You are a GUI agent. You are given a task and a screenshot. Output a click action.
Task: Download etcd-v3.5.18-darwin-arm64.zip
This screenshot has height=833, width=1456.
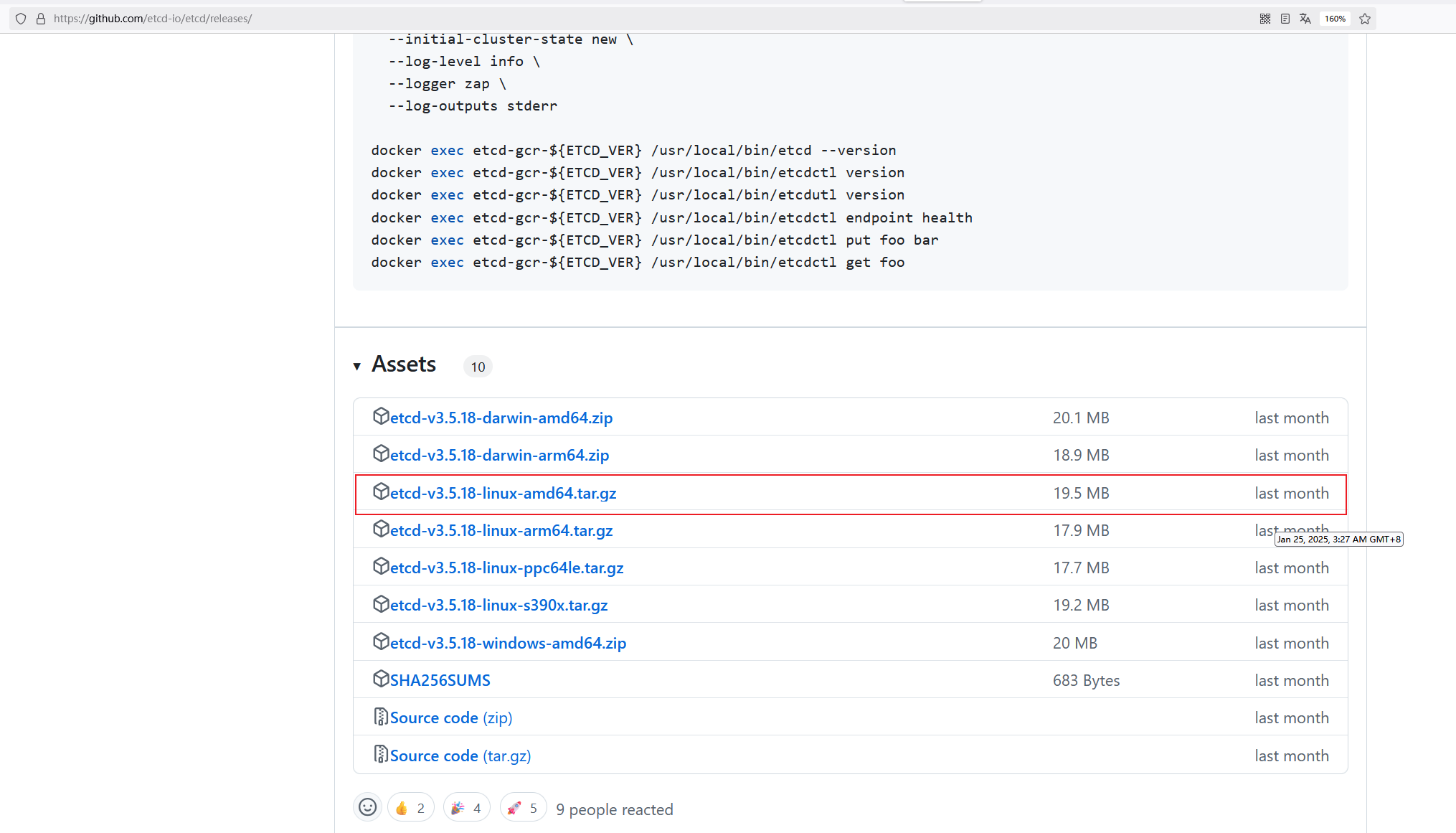pos(499,455)
